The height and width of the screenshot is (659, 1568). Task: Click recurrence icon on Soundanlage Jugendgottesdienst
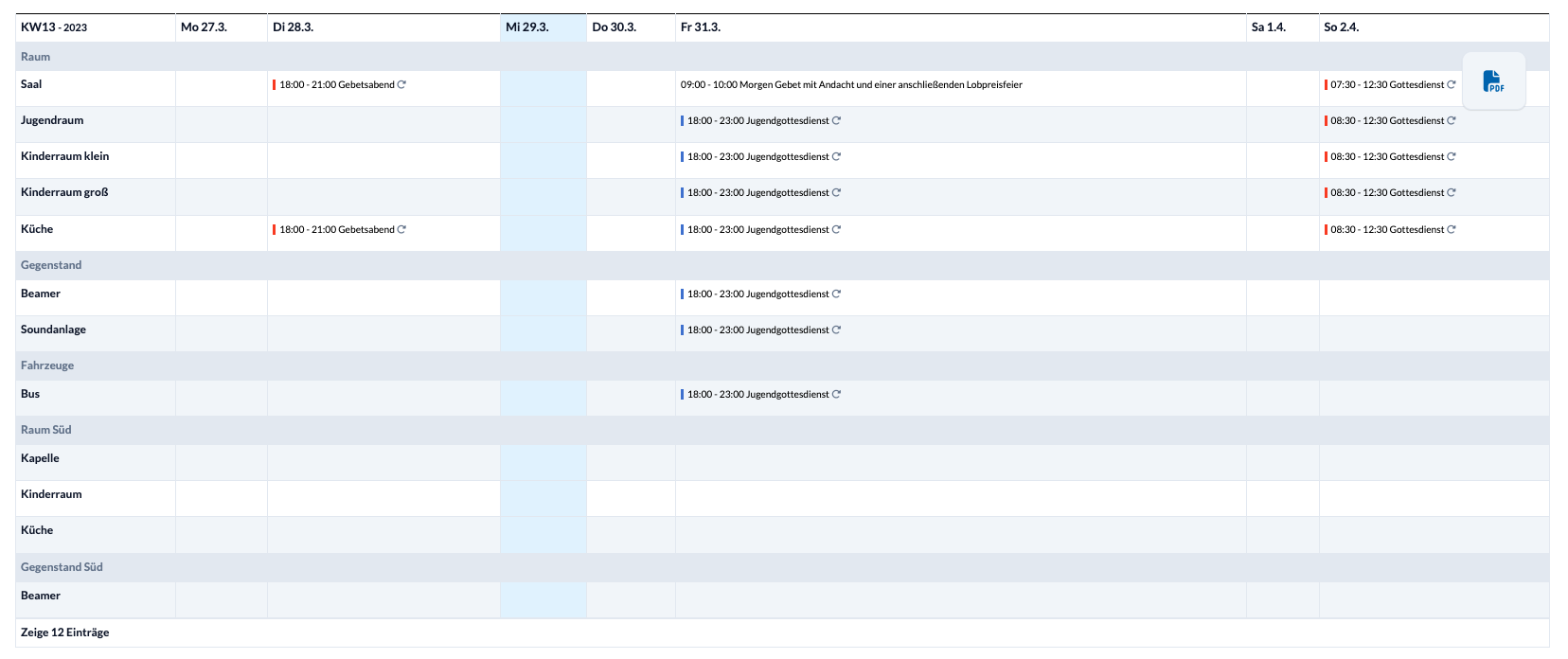(836, 329)
